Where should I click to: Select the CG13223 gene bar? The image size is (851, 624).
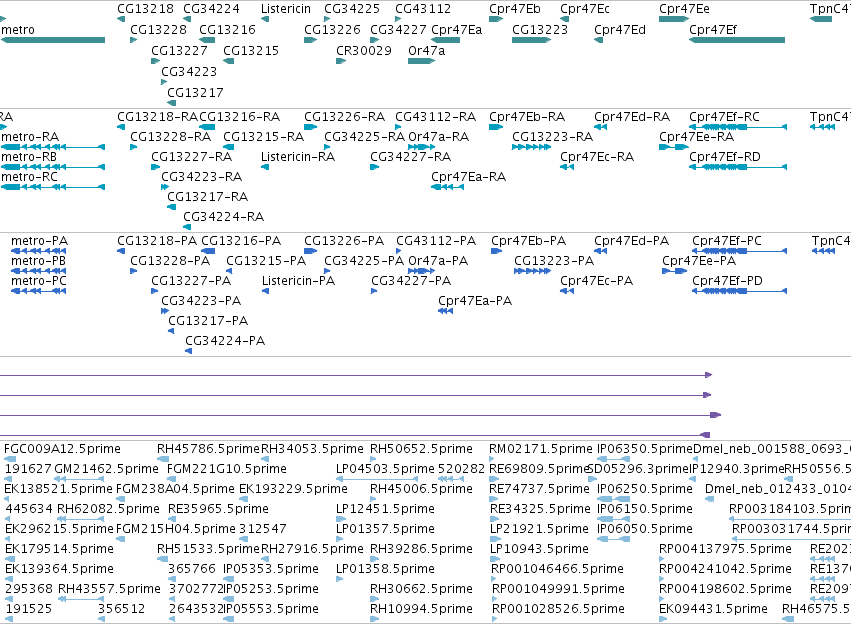tap(531, 40)
